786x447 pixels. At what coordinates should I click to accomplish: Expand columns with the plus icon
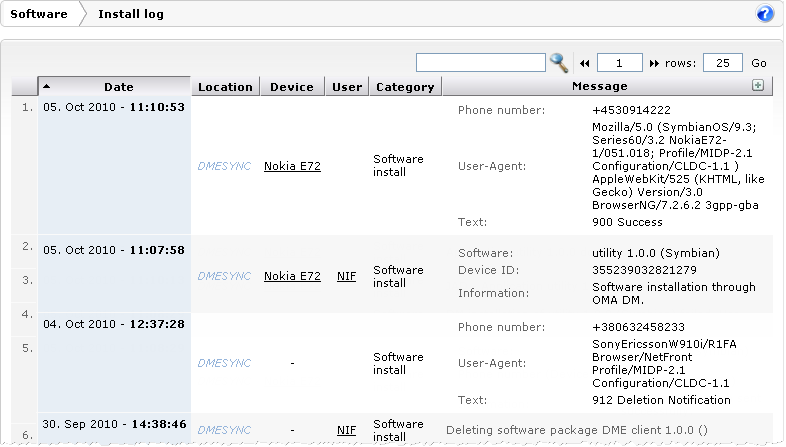click(758, 86)
